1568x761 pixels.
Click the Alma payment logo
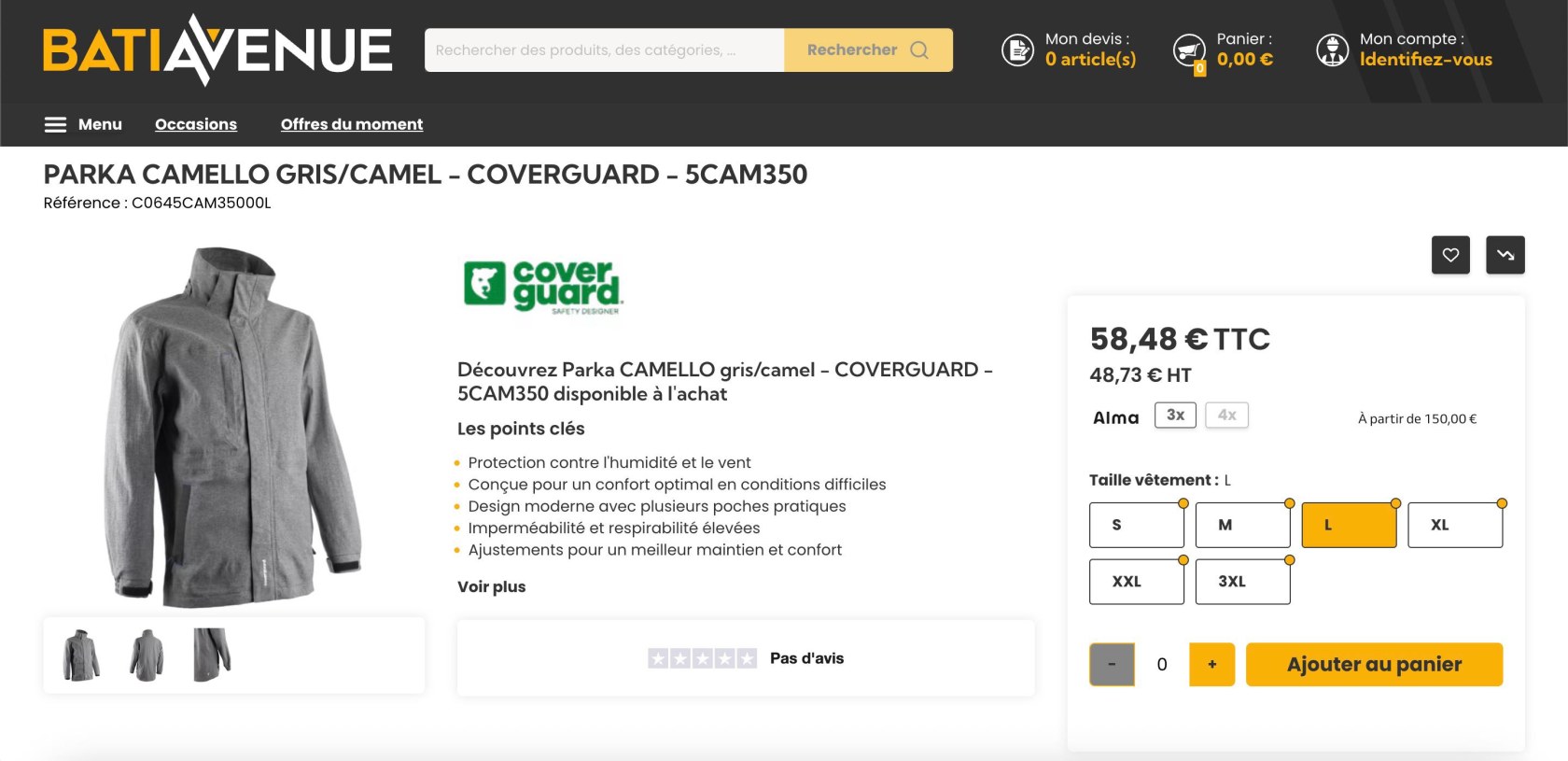pyautogui.click(x=1116, y=417)
